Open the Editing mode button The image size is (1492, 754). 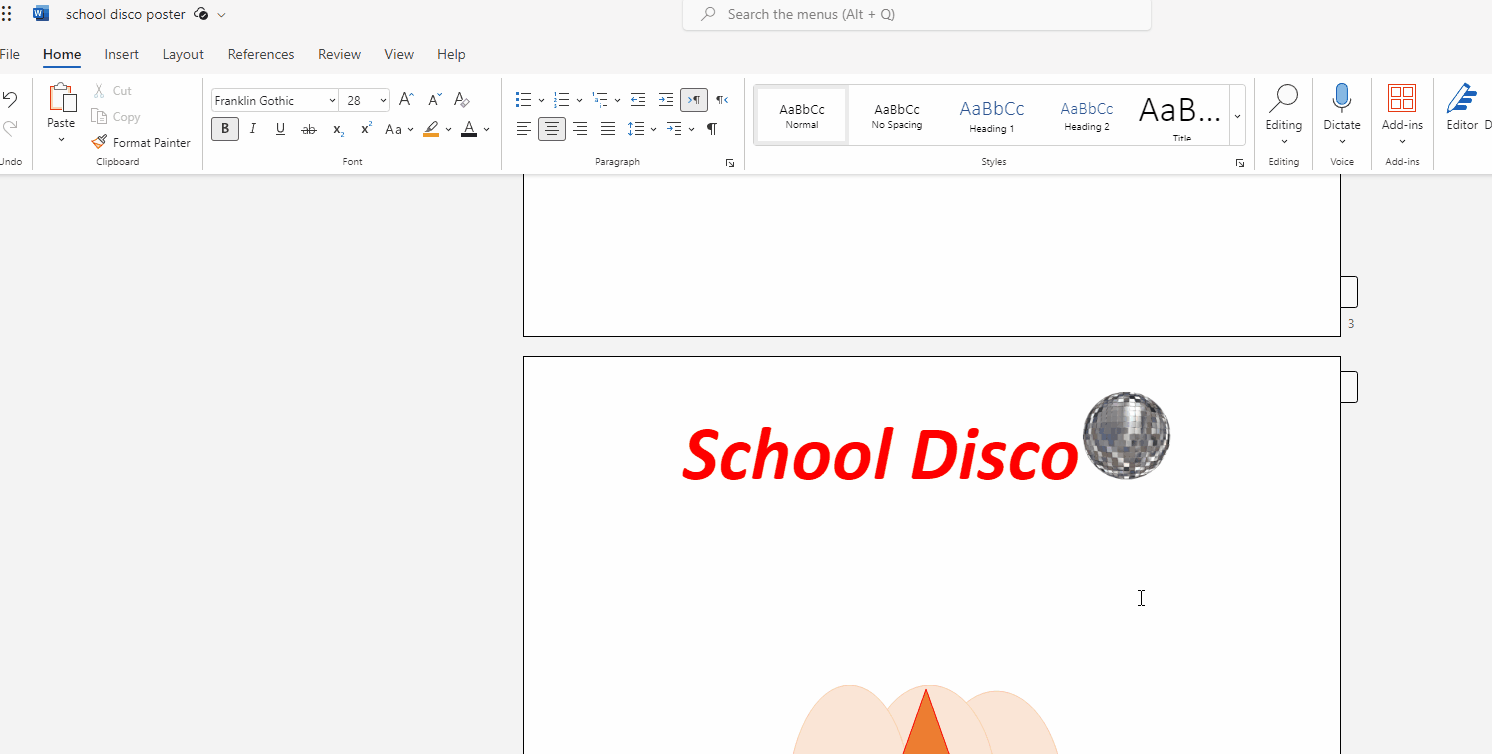pyautogui.click(x=1283, y=110)
